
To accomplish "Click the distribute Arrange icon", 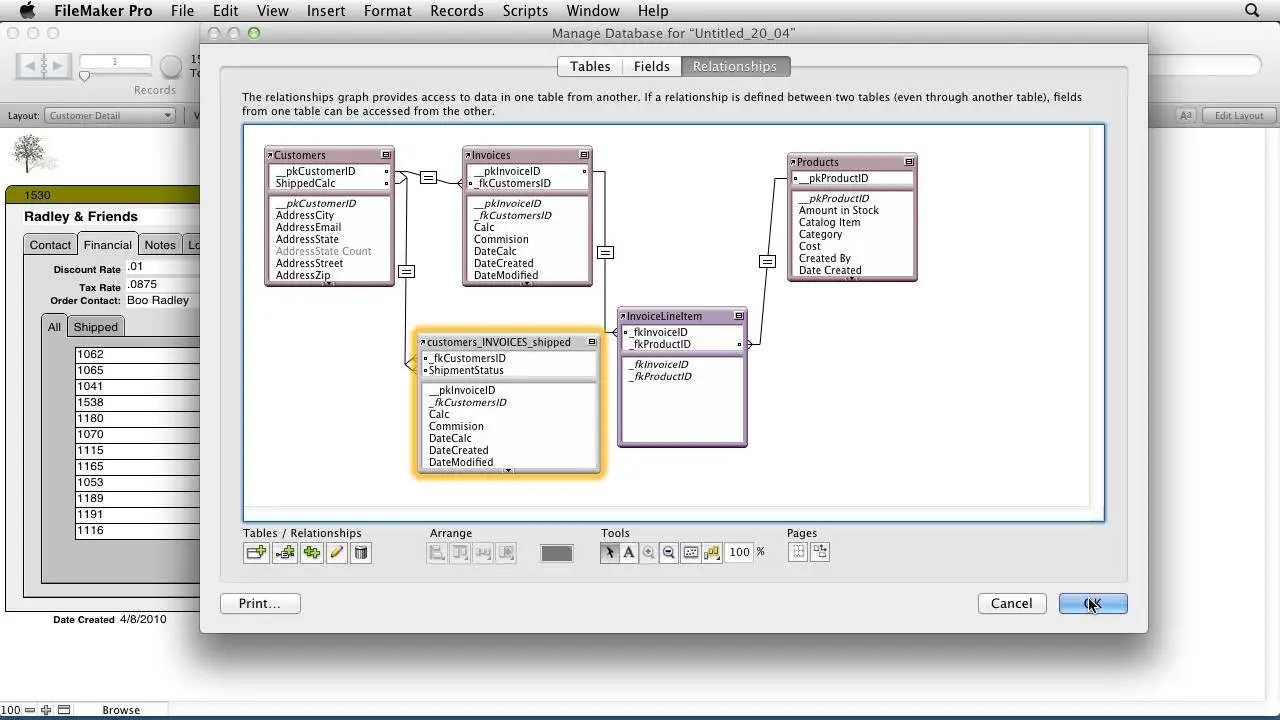I will pos(483,552).
